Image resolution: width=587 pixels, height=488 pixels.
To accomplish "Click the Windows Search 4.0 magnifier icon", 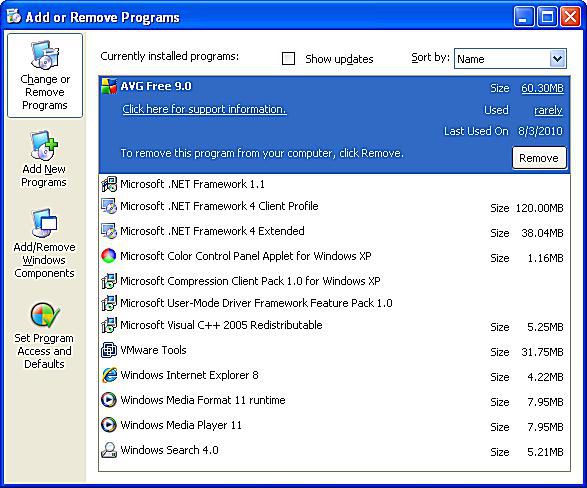I will (x=109, y=450).
